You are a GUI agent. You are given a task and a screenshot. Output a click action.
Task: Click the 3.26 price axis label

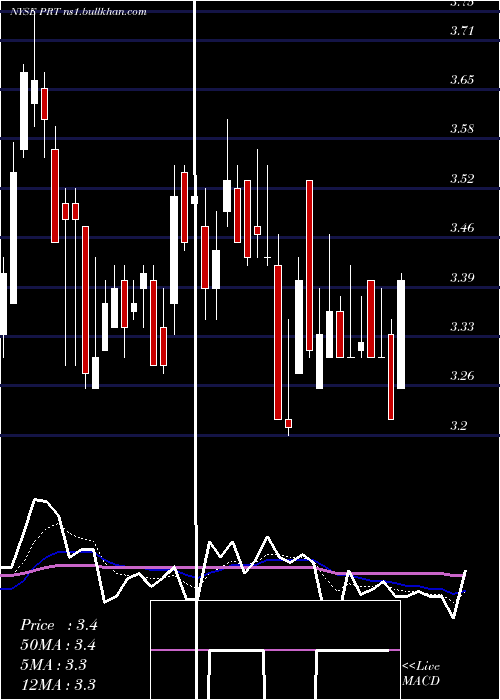(461, 375)
